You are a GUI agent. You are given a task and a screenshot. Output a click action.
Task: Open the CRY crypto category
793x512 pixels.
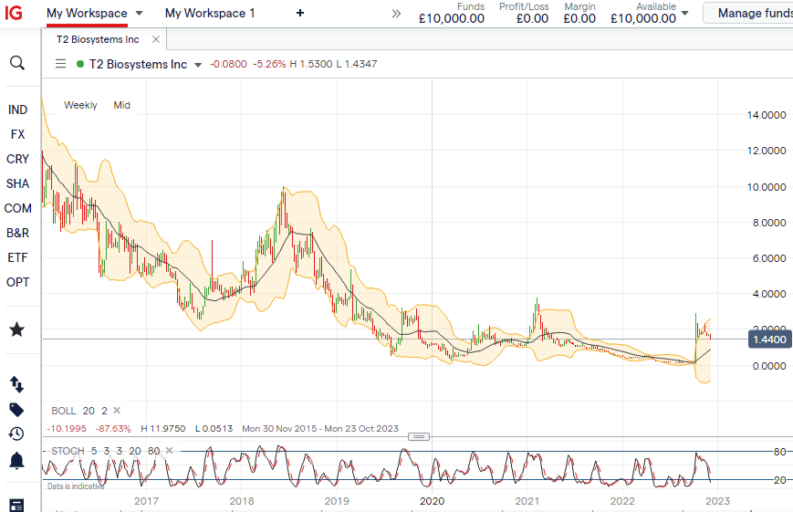pyautogui.click(x=18, y=159)
